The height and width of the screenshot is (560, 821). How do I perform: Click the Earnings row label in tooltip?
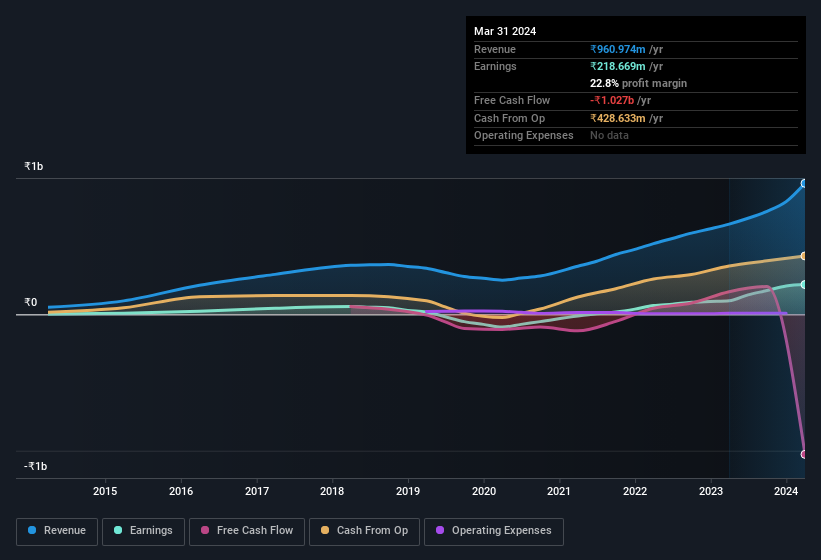click(x=495, y=66)
